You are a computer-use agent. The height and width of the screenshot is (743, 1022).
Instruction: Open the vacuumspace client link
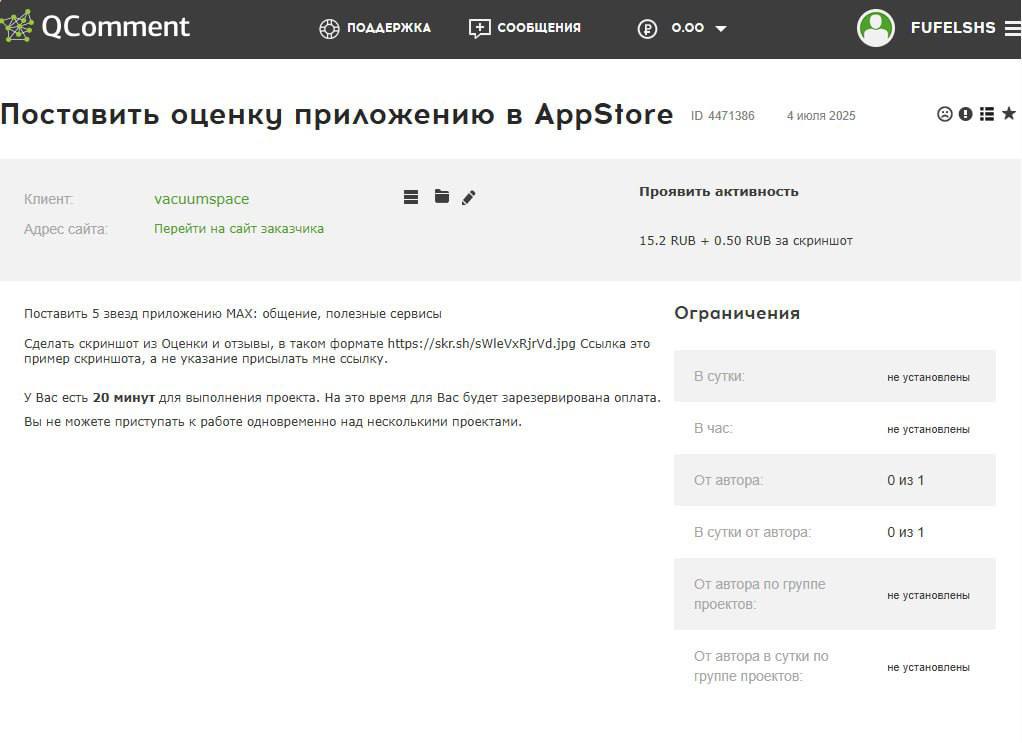pos(202,199)
